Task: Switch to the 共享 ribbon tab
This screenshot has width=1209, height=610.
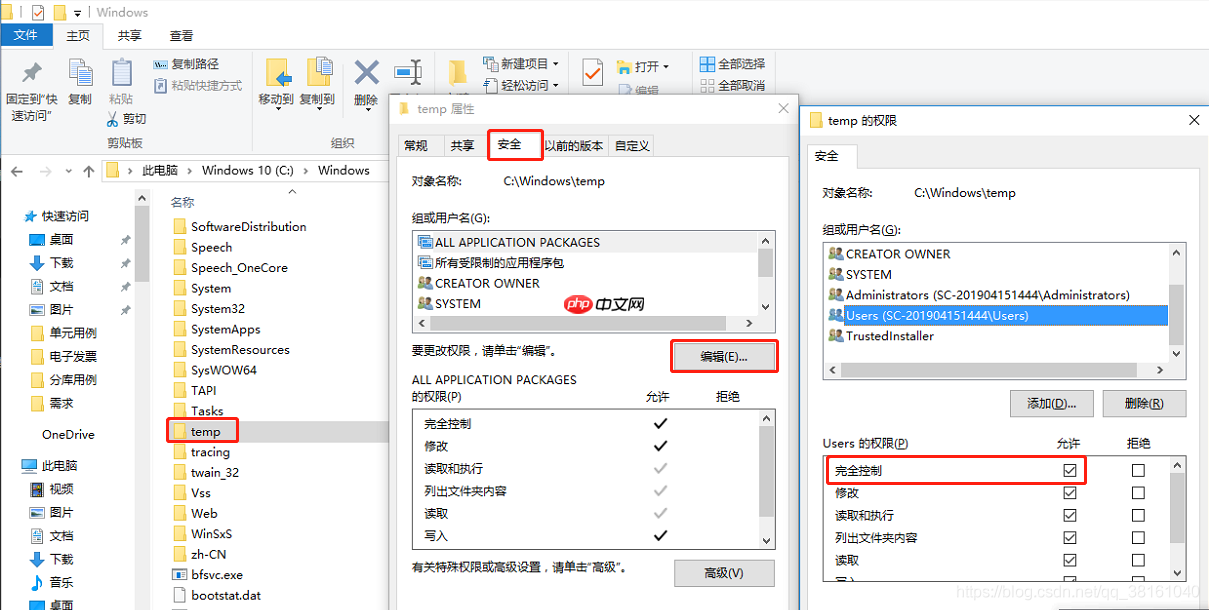Action: [x=130, y=35]
